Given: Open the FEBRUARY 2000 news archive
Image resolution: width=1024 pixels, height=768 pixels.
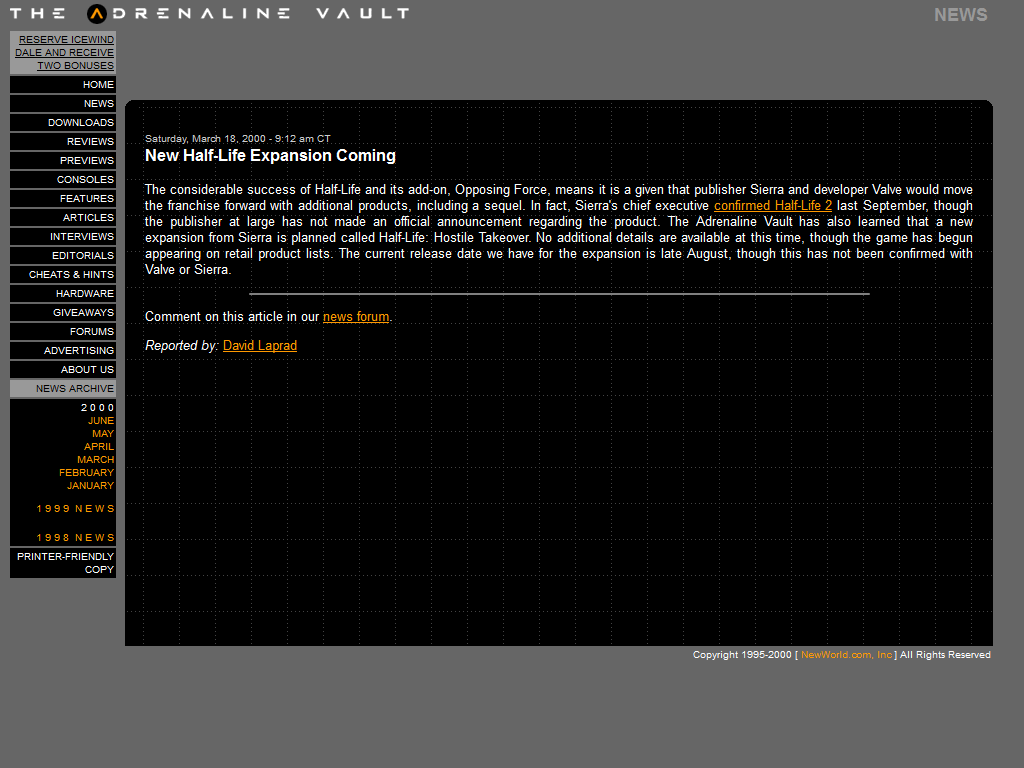Looking at the screenshot, I should (x=86, y=473).
